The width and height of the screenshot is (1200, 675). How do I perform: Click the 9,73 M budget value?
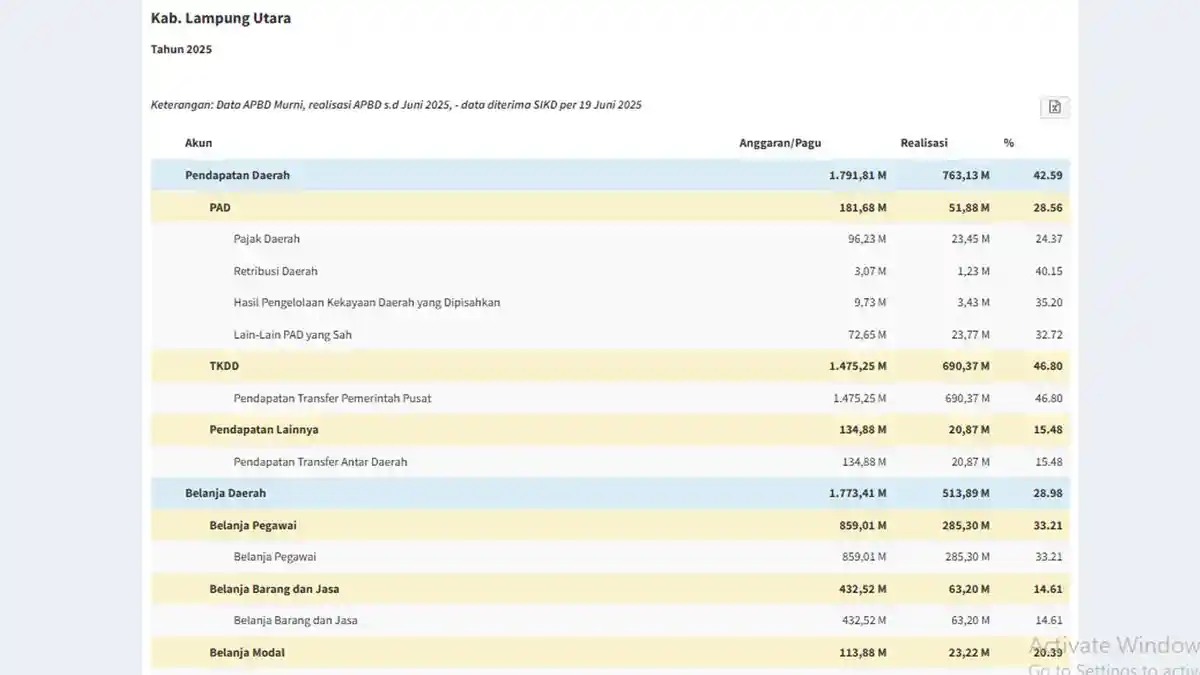tap(870, 302)
